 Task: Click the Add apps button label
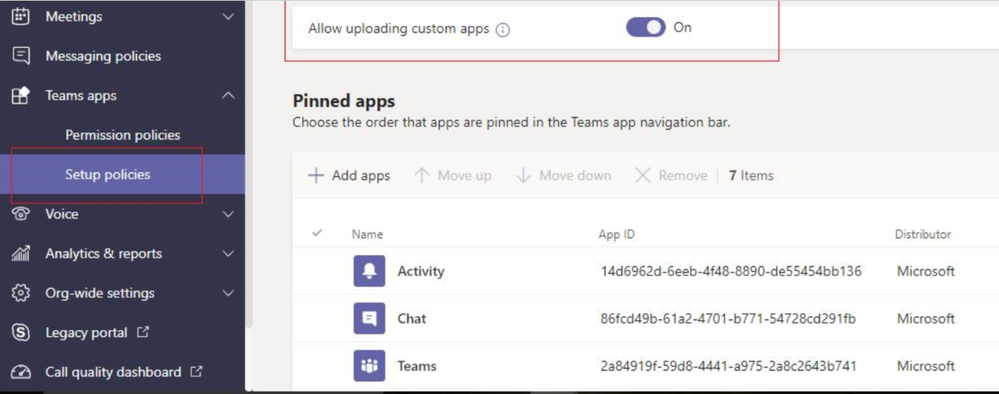361,176
